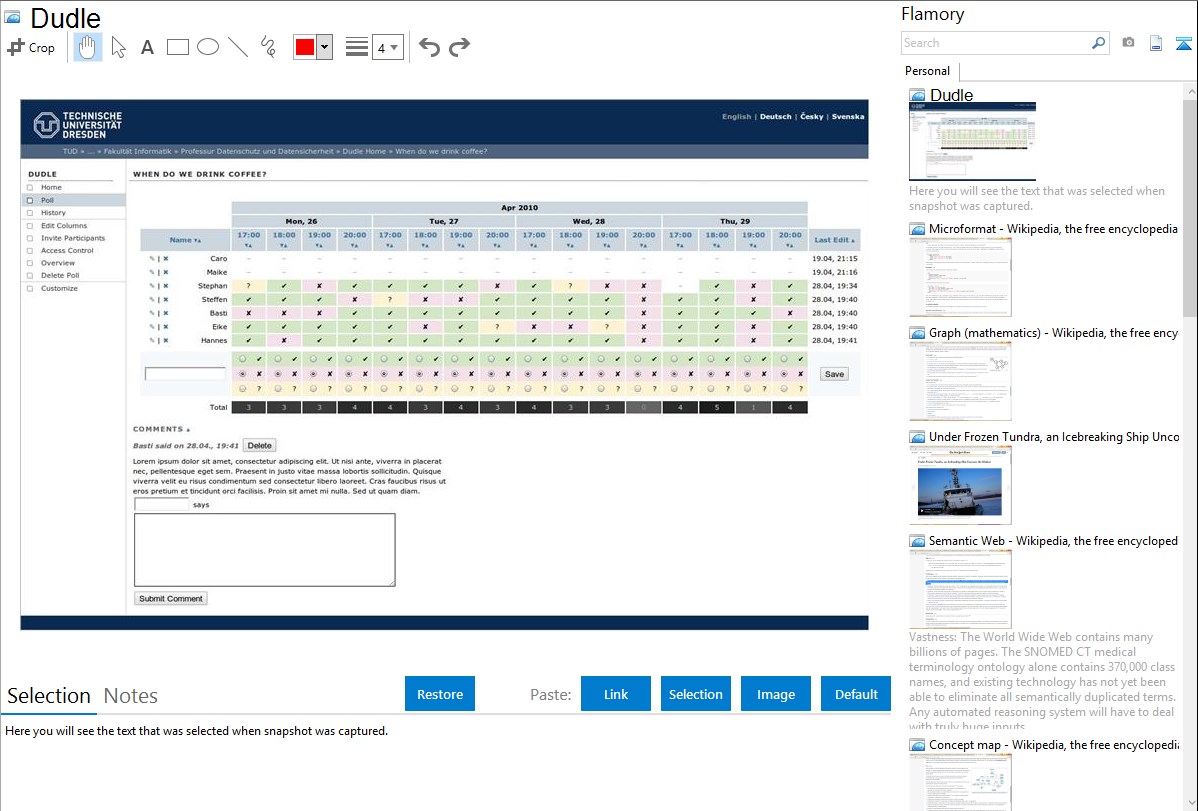The height and width of the screenshot is (811, 1198).
Task: Click the Deutsch language link
Action: pos(775,117)
